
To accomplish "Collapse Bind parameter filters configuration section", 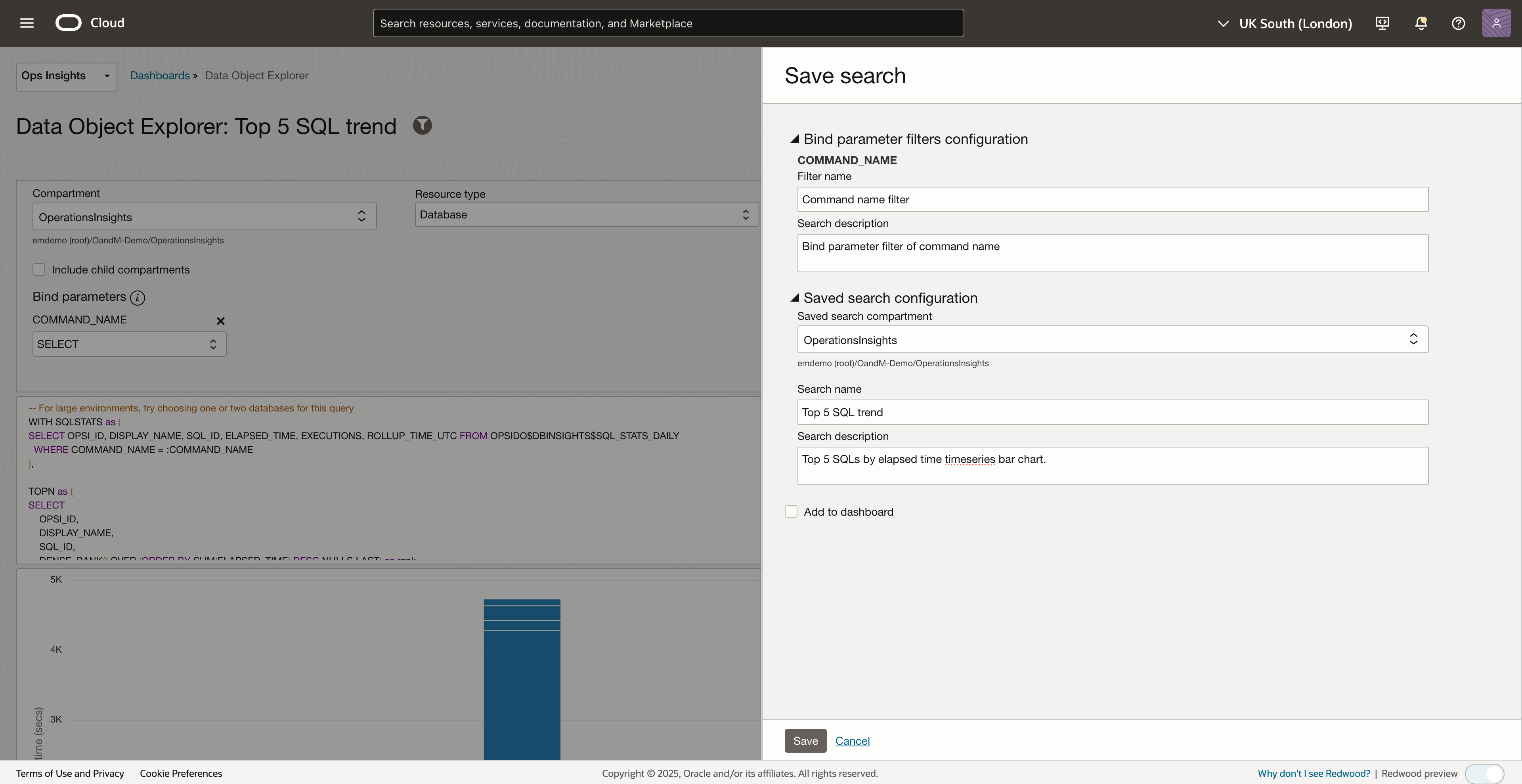I will pyautogui.click(x=795, y=139).
